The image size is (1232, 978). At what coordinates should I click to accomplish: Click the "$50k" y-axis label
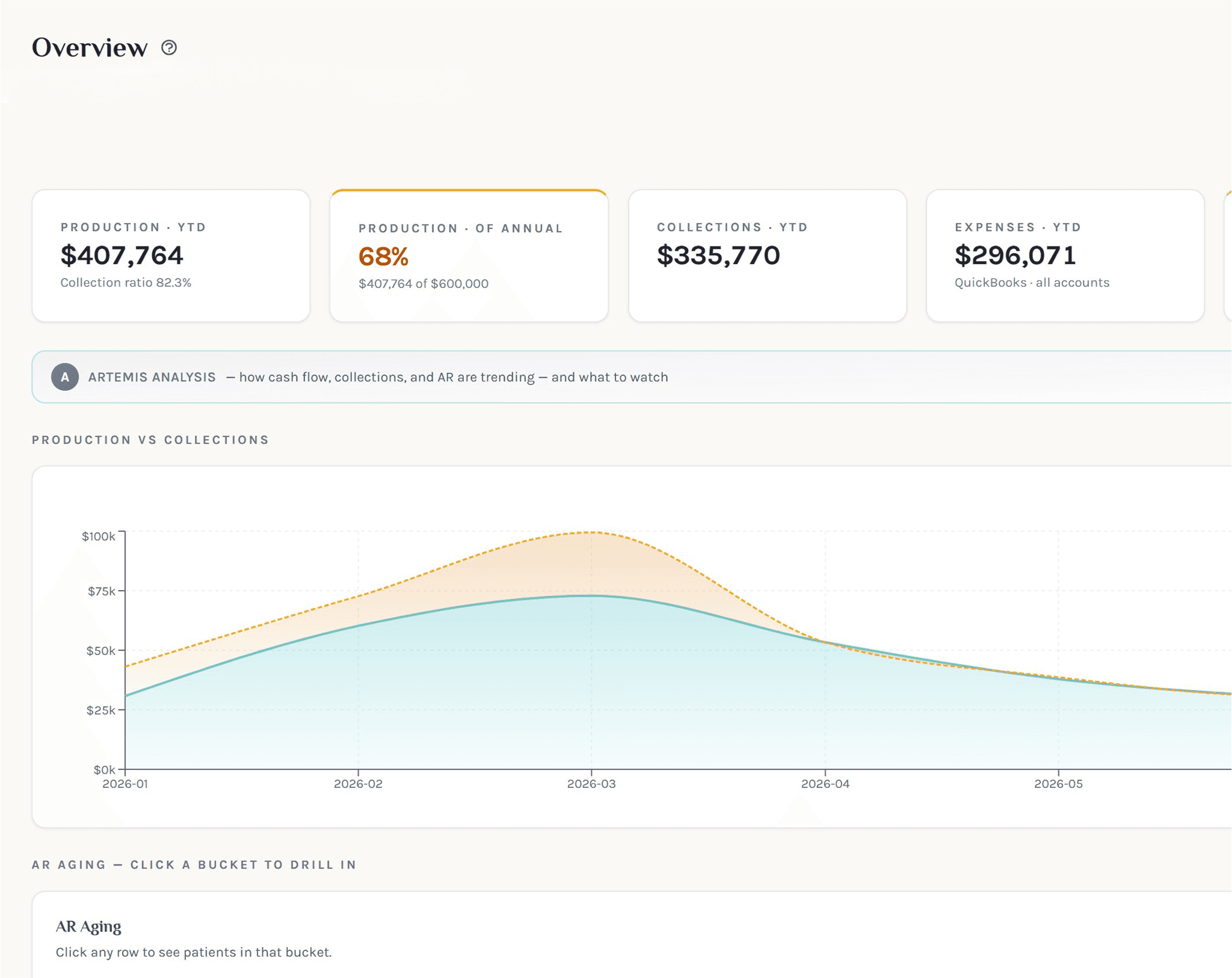[101, 651]
